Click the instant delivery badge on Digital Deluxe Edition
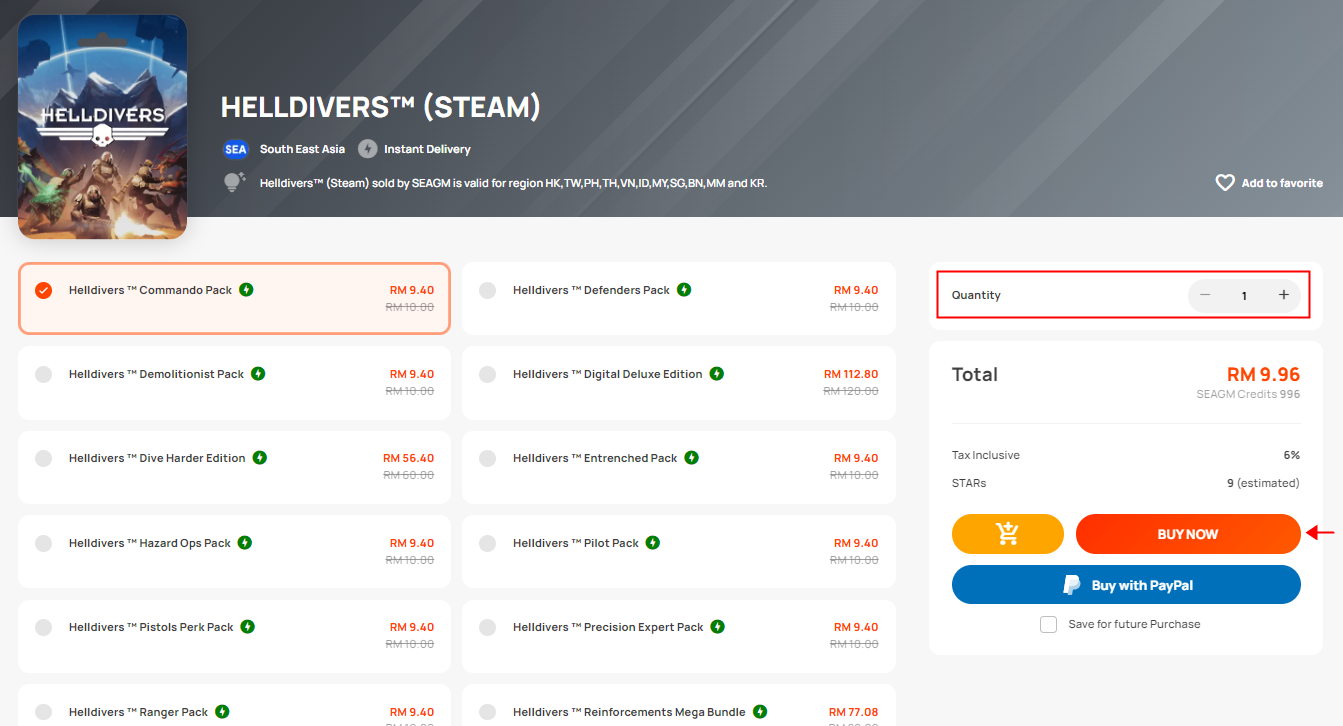Viewport: 1343px width, 726px height. [x=716, y=374]
